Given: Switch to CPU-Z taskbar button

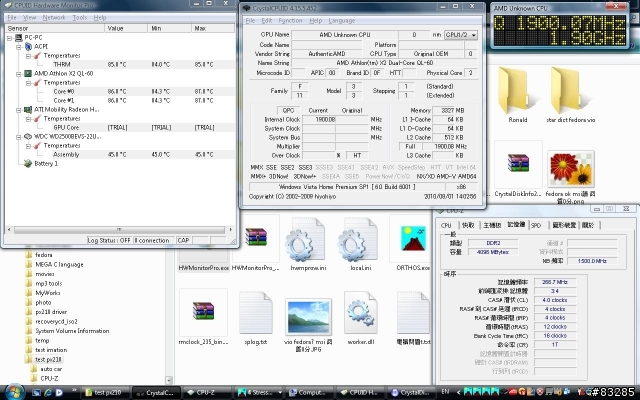Looking at the screenshot, I should coord(206,393).
